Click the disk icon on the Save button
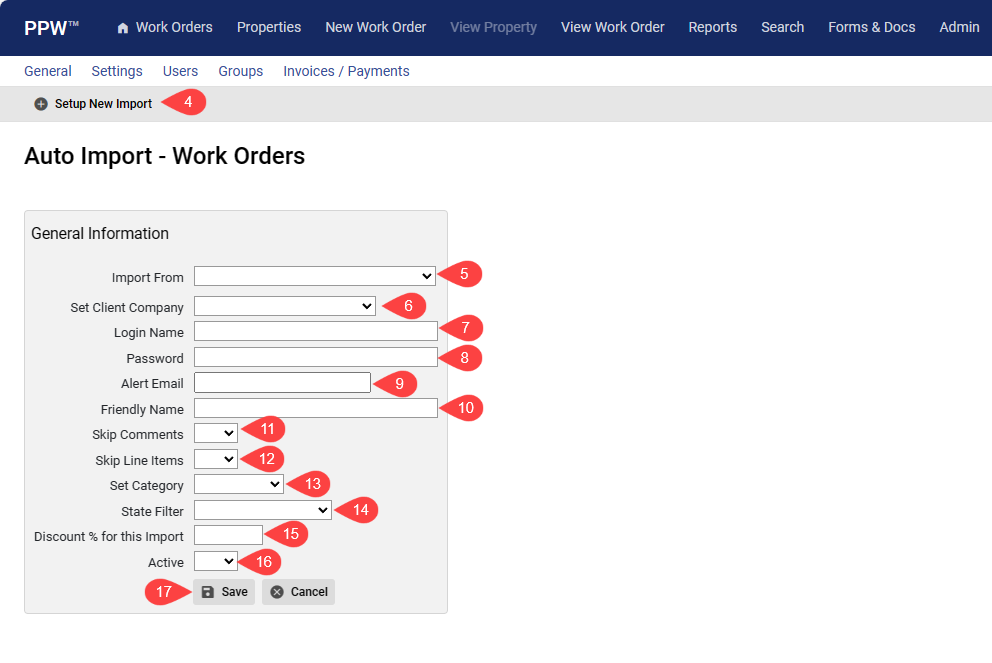The height and width of the screenshot is (663, 992). pyautogui.click(x=206, y=591)
